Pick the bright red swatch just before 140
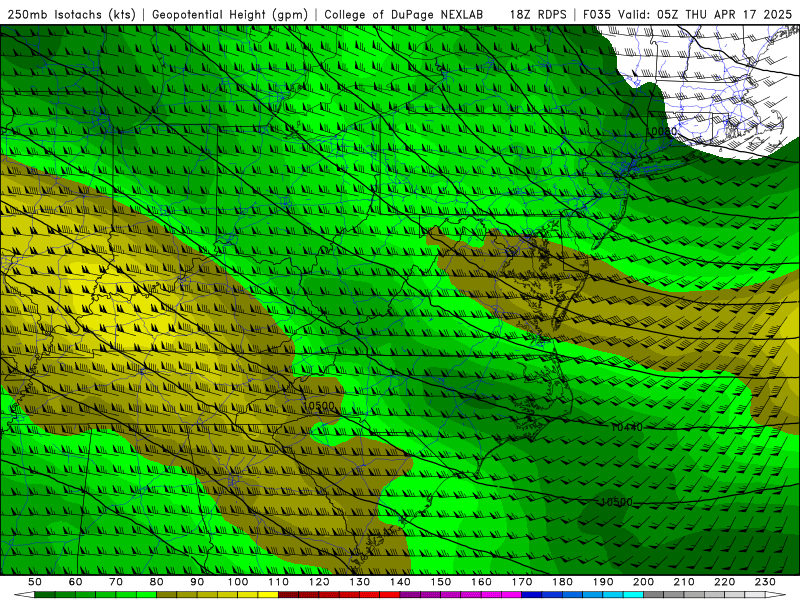This screenshot has height=600, width=800. 390,595
